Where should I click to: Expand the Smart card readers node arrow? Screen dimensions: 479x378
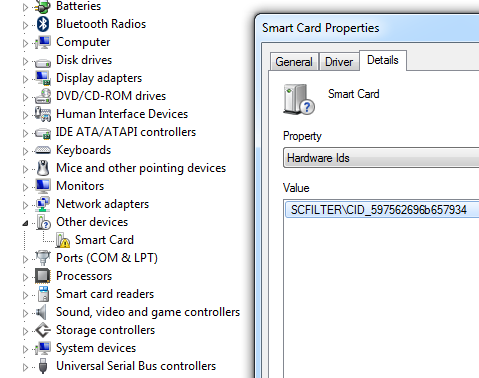(x=25, y=295)
